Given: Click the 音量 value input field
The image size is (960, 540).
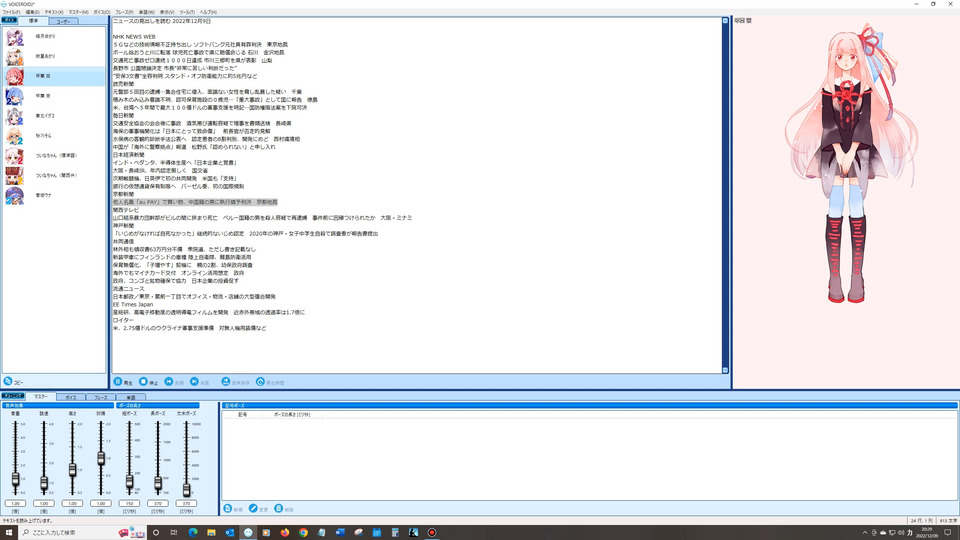Looking at the screenshot, I should pos(15,503).
